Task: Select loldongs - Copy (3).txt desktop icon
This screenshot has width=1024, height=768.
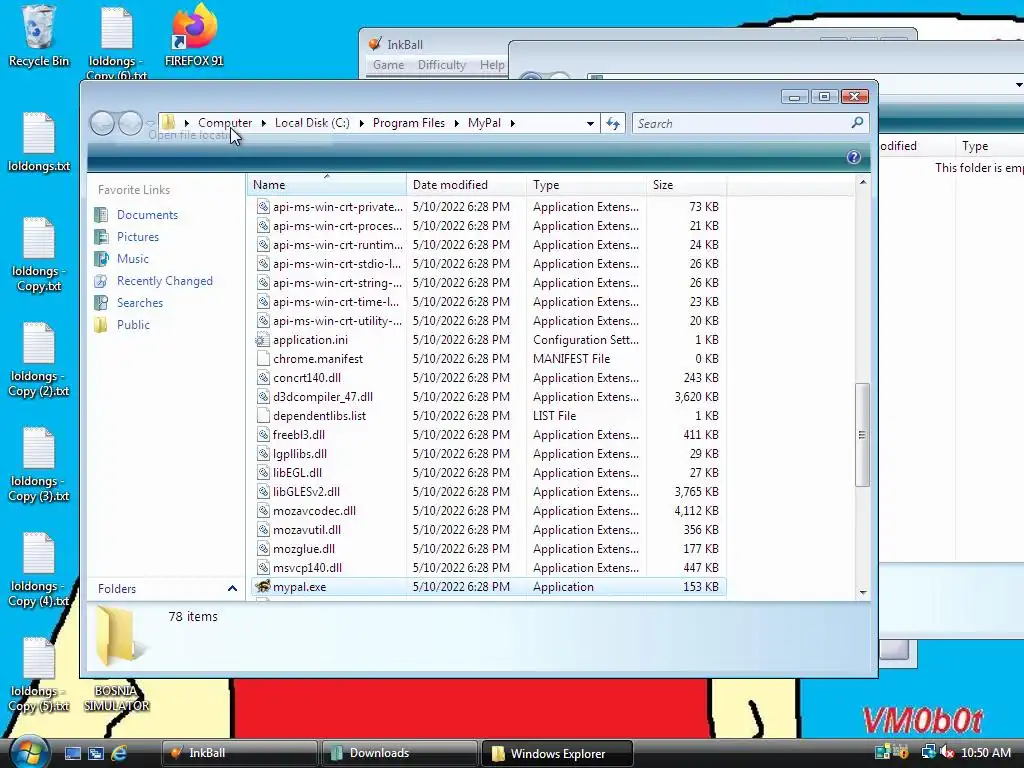Action: click(x=39, y=465)
